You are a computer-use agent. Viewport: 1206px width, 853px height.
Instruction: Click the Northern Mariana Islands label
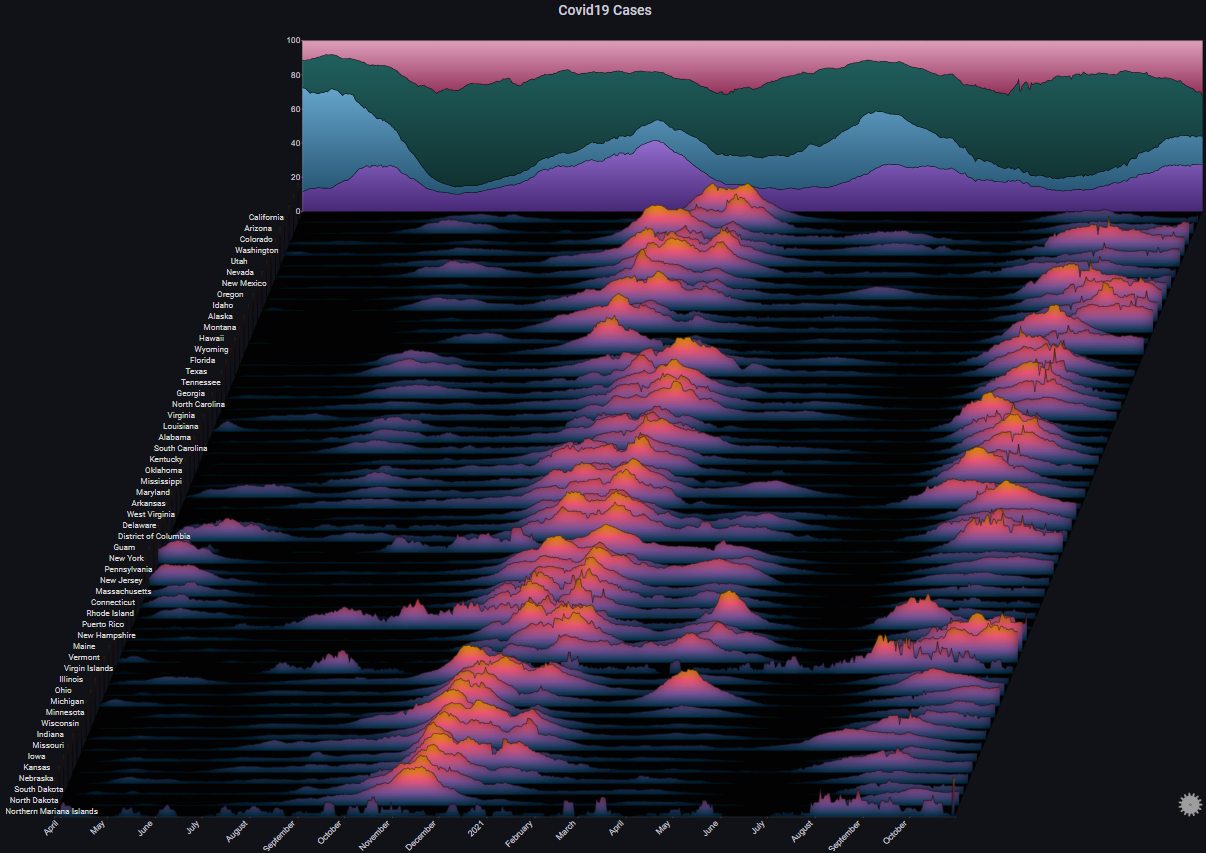(52, 811)
